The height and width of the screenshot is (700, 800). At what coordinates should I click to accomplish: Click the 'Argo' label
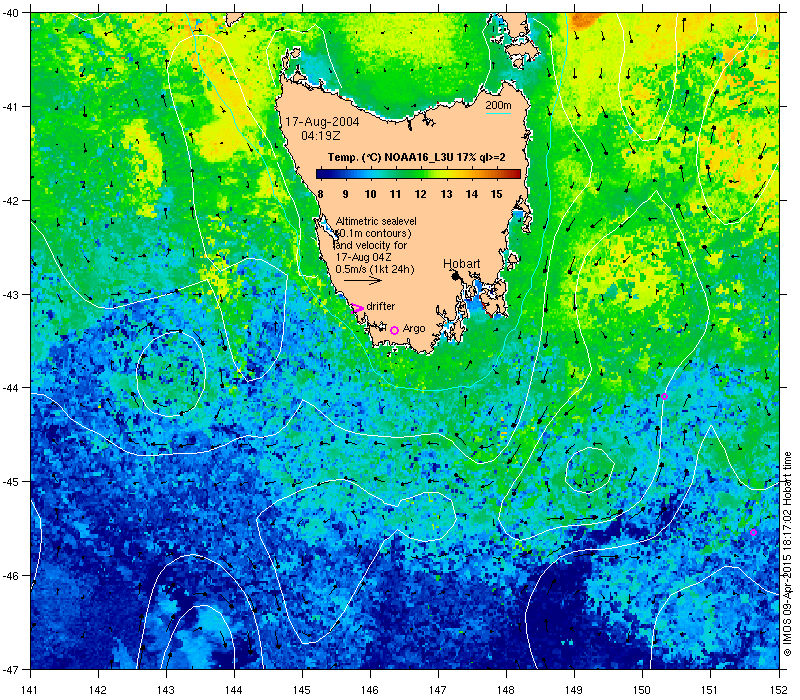414,329
